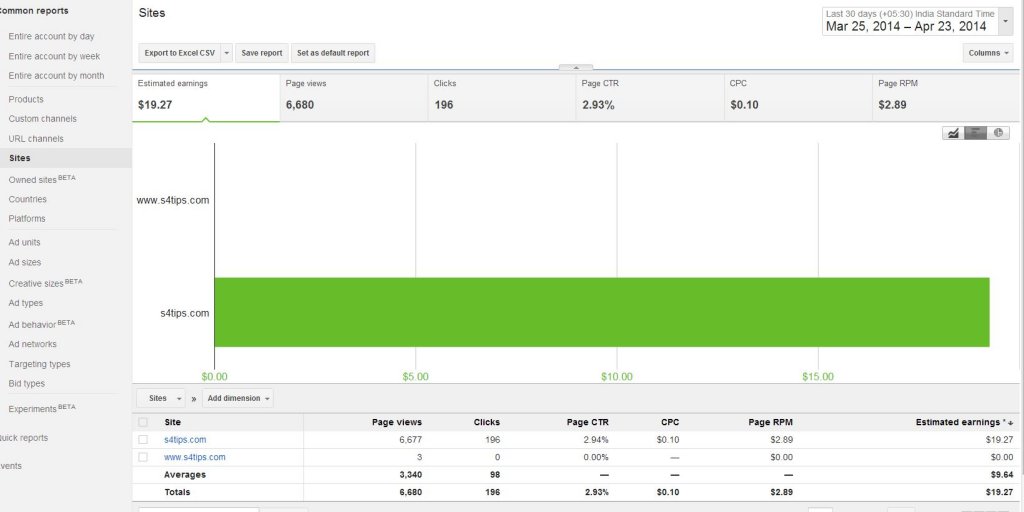Open the URL channels report
This screenshot has height=512, width=1024.
[x=36, y=138]
